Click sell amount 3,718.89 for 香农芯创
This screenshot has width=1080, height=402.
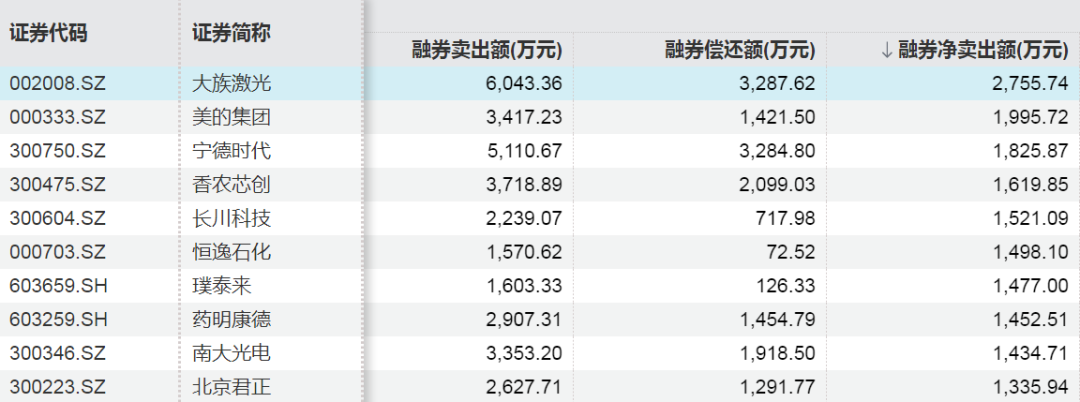click(x=524, y=185)
